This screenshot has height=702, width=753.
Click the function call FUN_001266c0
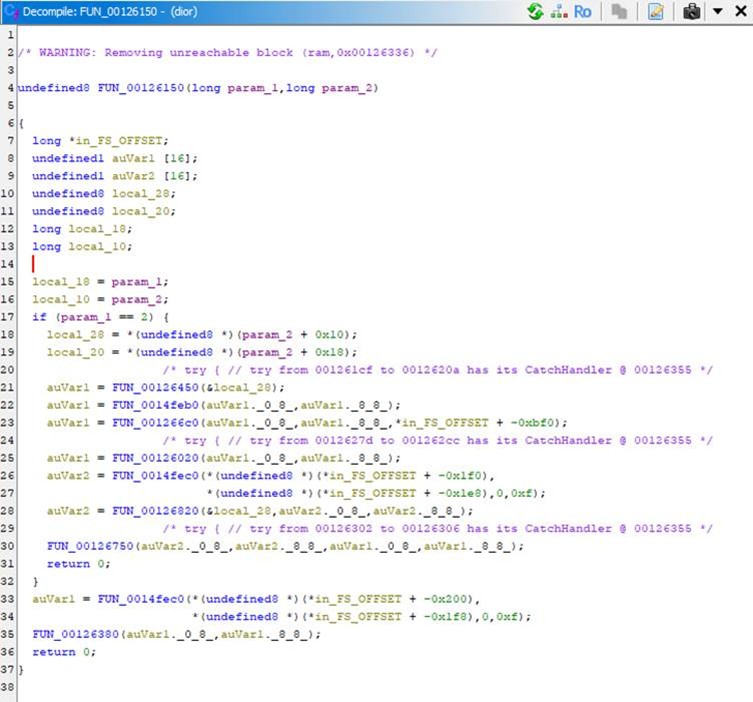tap(155, 423)
